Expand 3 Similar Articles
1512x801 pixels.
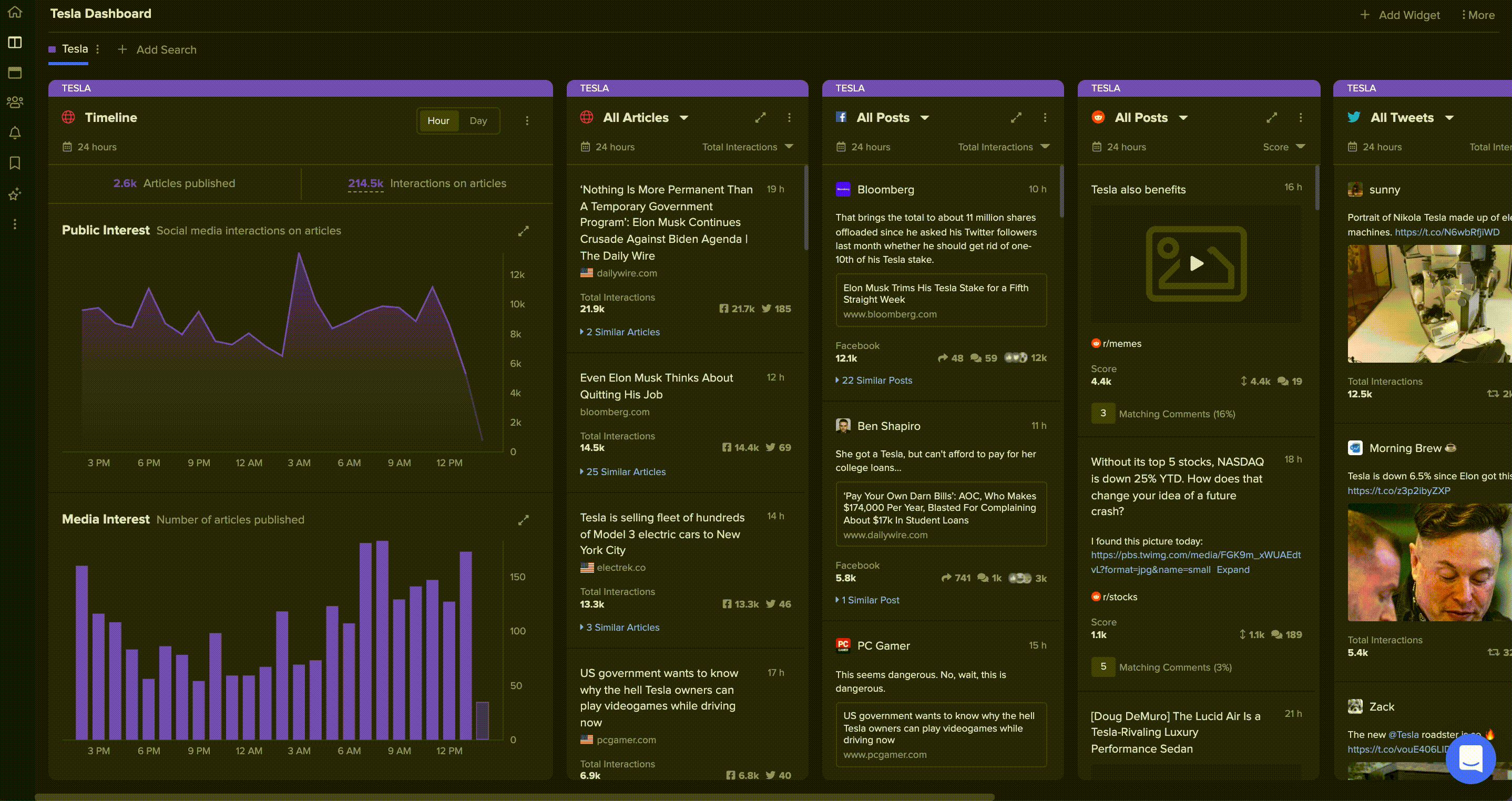(620, 628)
